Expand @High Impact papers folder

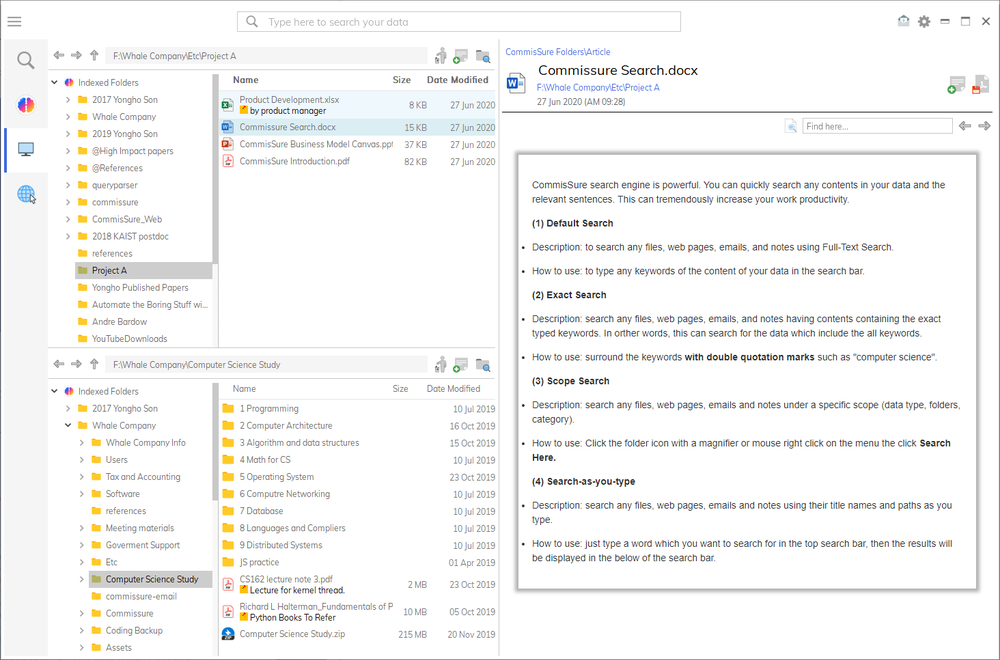(x=68, y=151)
